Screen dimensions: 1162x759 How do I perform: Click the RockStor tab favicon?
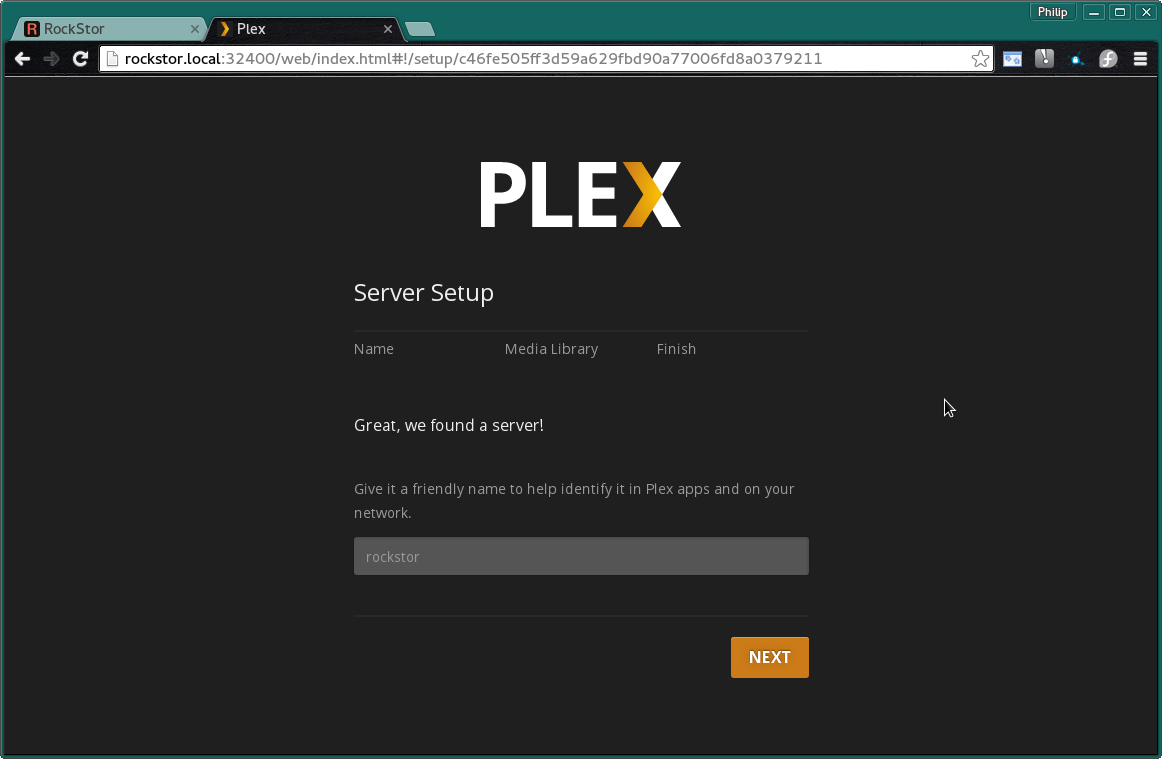32,29
